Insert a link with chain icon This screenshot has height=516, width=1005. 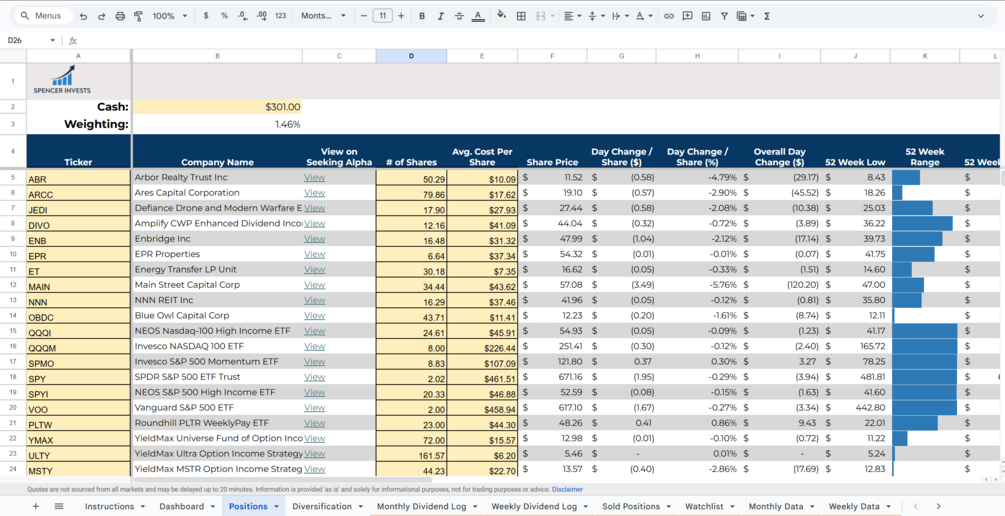click(669, 16)
